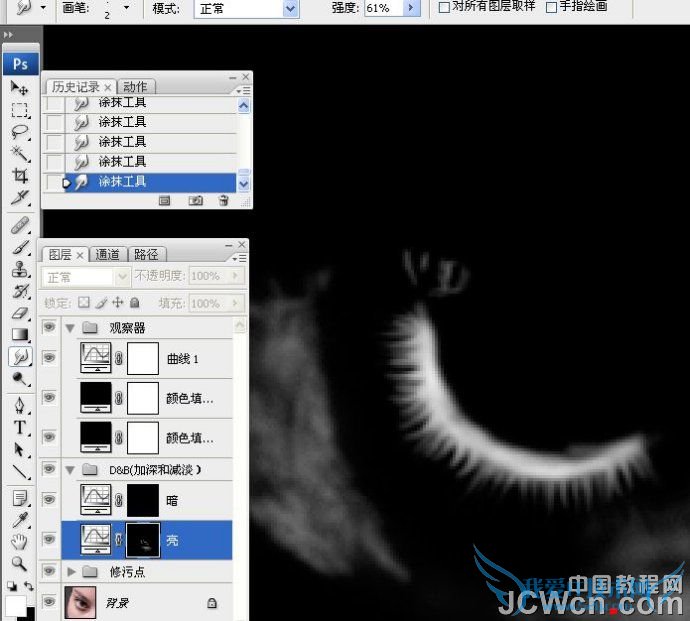Hide the 暗 curves layer
Viewport: 690px width, 621px height.
click(49, 500)
